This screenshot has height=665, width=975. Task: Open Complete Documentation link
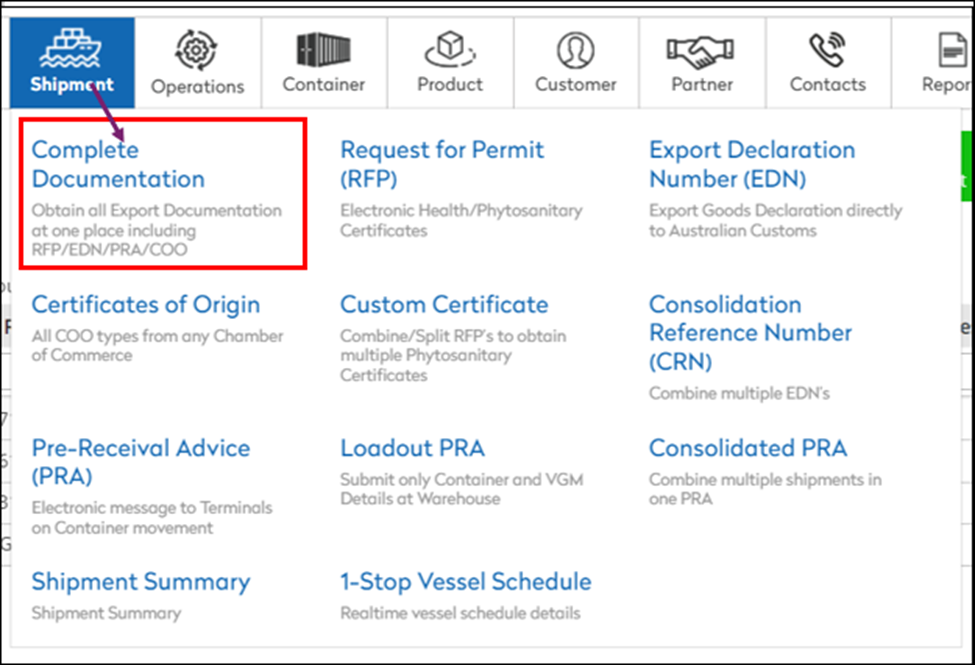118,164
